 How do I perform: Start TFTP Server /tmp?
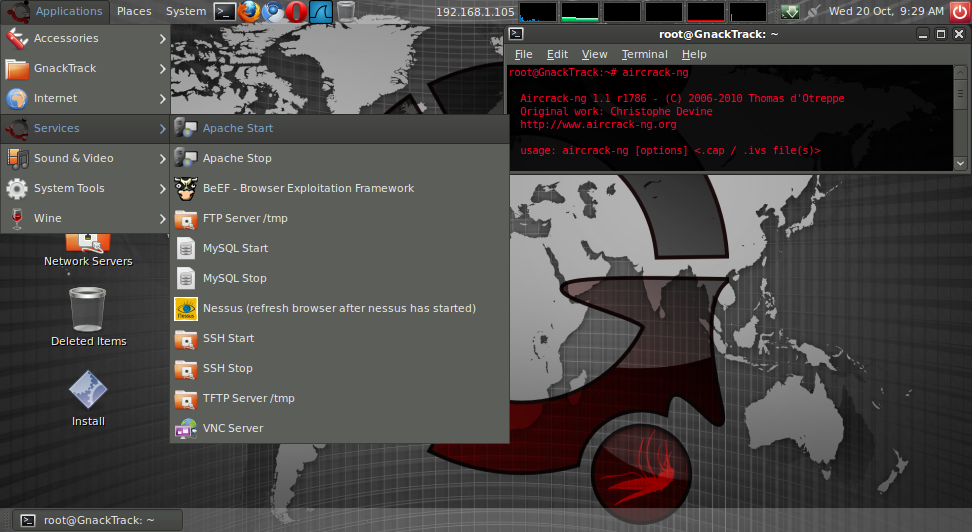pyautogui.click(x=340, y=398)
